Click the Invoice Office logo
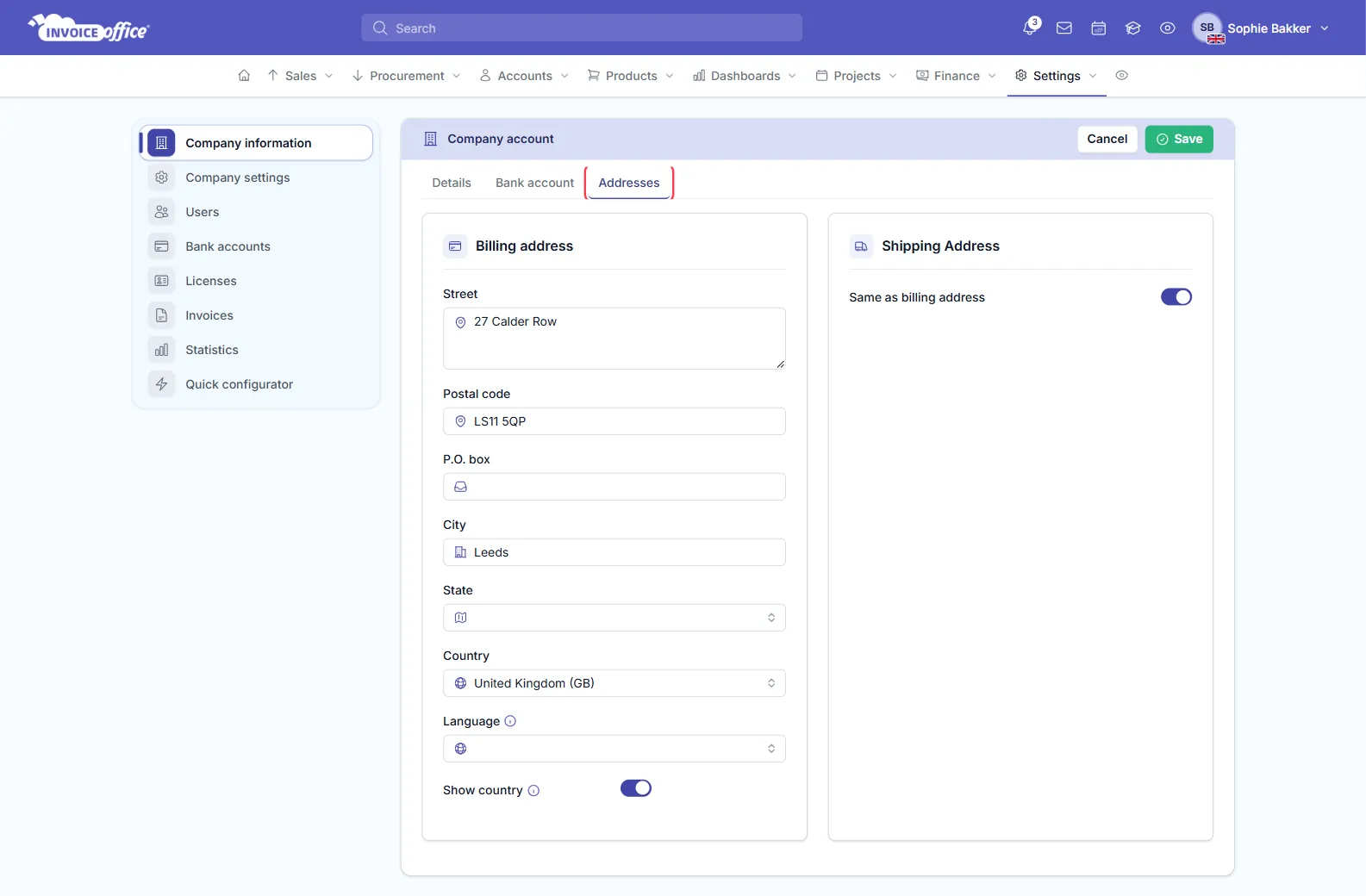This screenshot has height=896, width=1366. (89, 28)
